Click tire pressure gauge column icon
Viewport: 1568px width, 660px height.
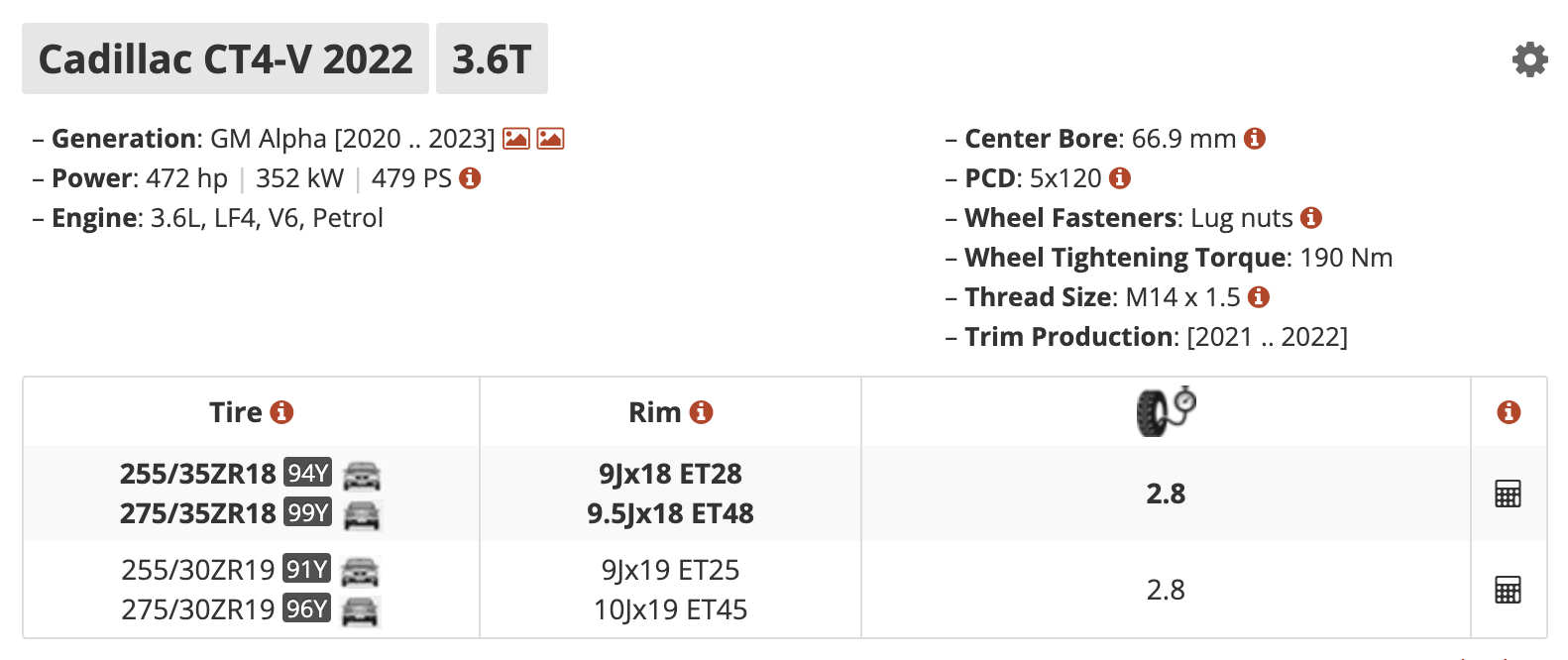1166,411
